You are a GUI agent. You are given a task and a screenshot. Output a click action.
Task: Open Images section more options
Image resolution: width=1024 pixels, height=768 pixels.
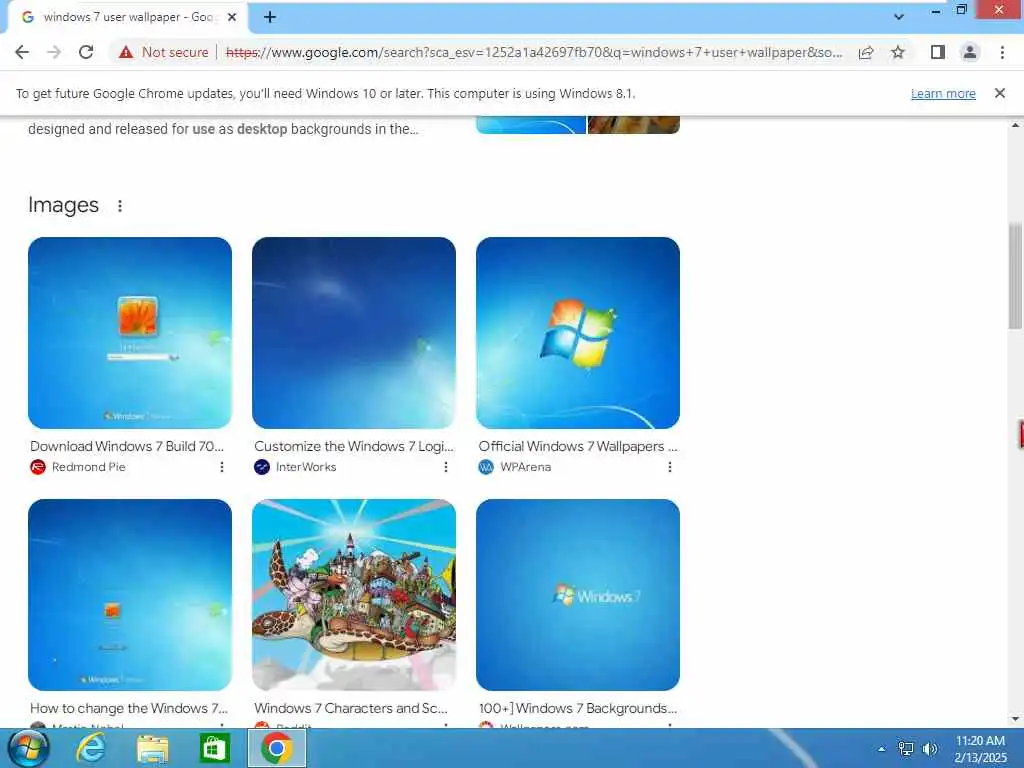[120, 206]
